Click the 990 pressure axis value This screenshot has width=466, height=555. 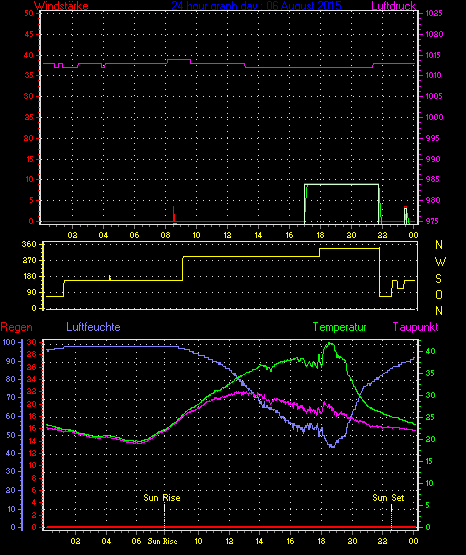pos(432,159)
